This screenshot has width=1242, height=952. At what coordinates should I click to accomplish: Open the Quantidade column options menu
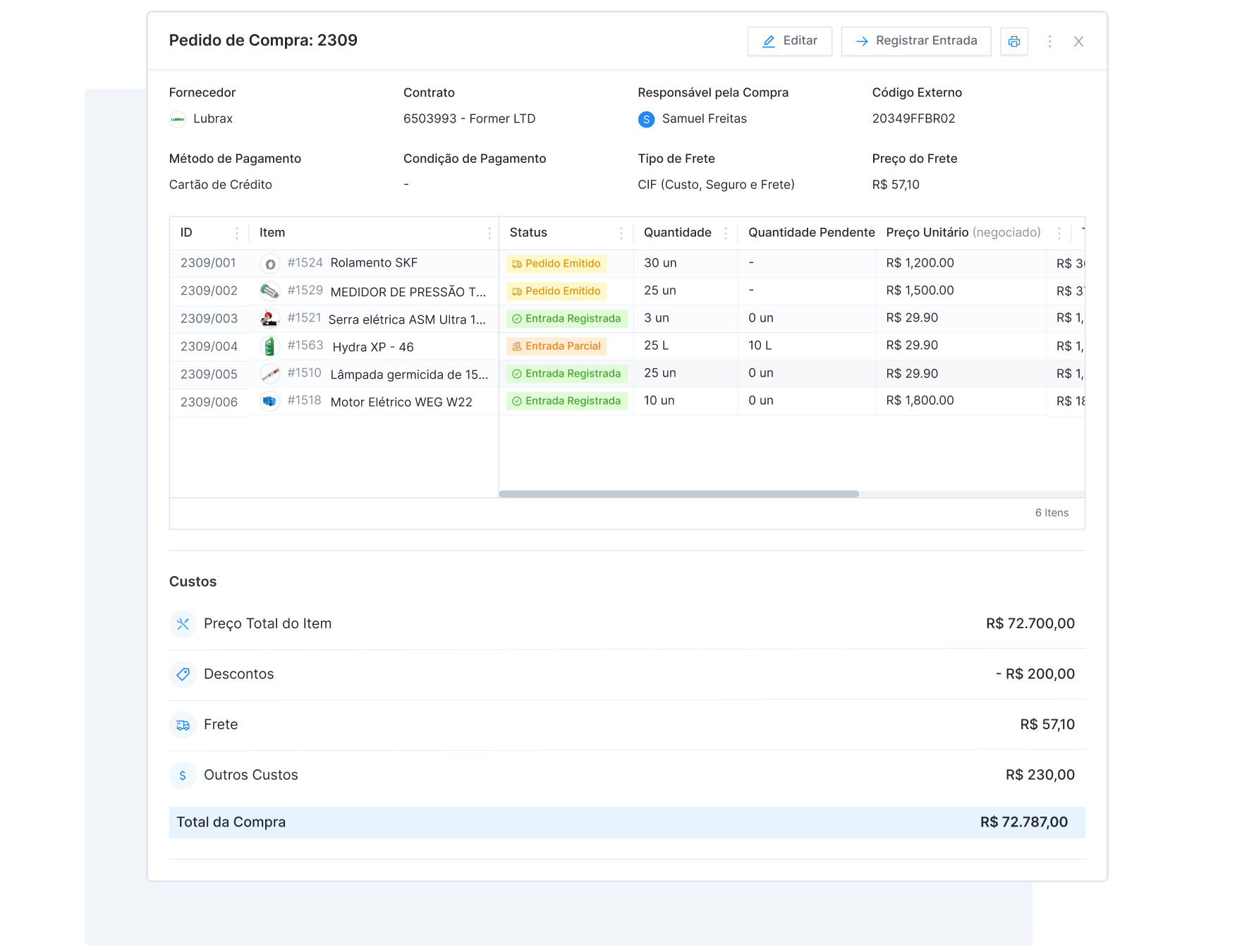coord(725,233)
